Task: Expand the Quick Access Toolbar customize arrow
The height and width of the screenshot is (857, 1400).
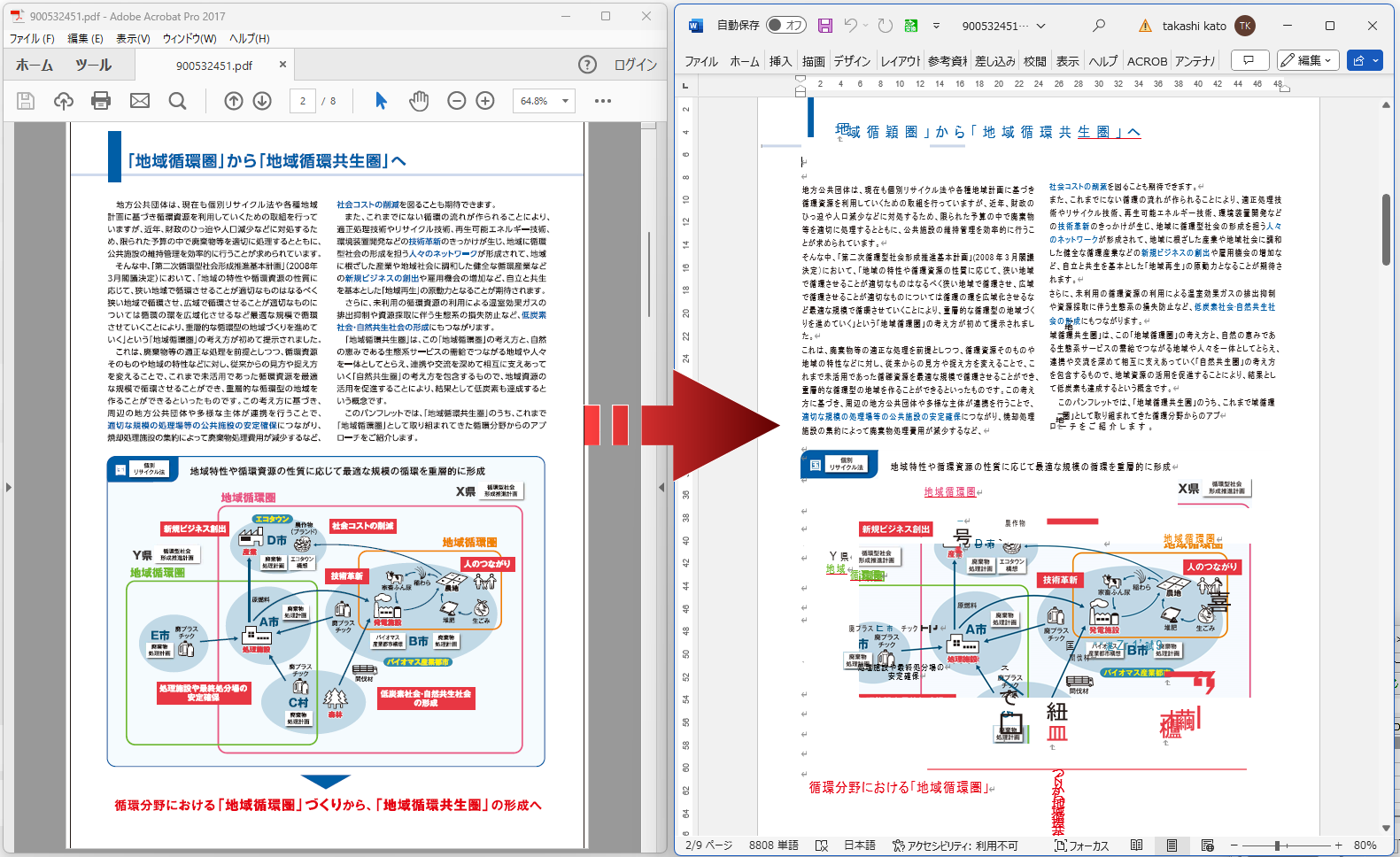Action: 936,26
